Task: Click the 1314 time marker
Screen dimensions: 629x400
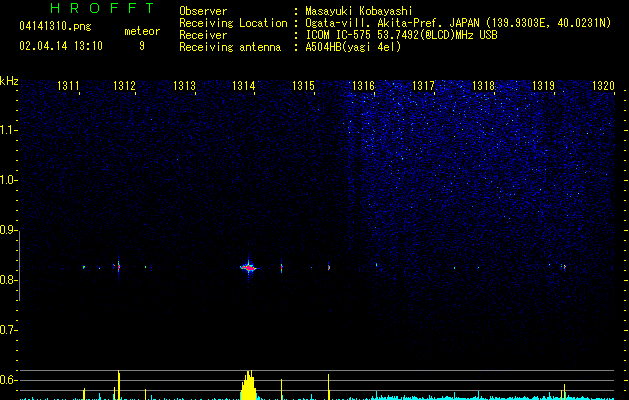Action: tap(243, 86)
